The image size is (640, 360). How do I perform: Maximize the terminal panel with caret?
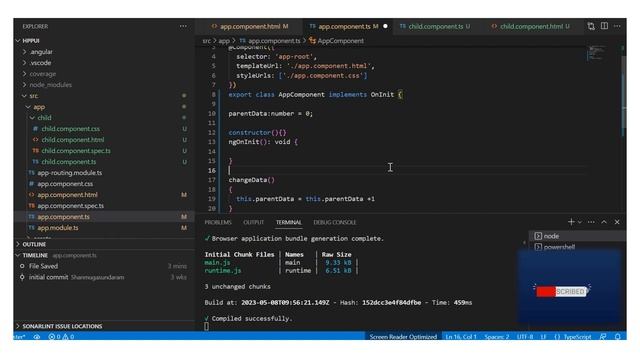[x=604, y=222]
